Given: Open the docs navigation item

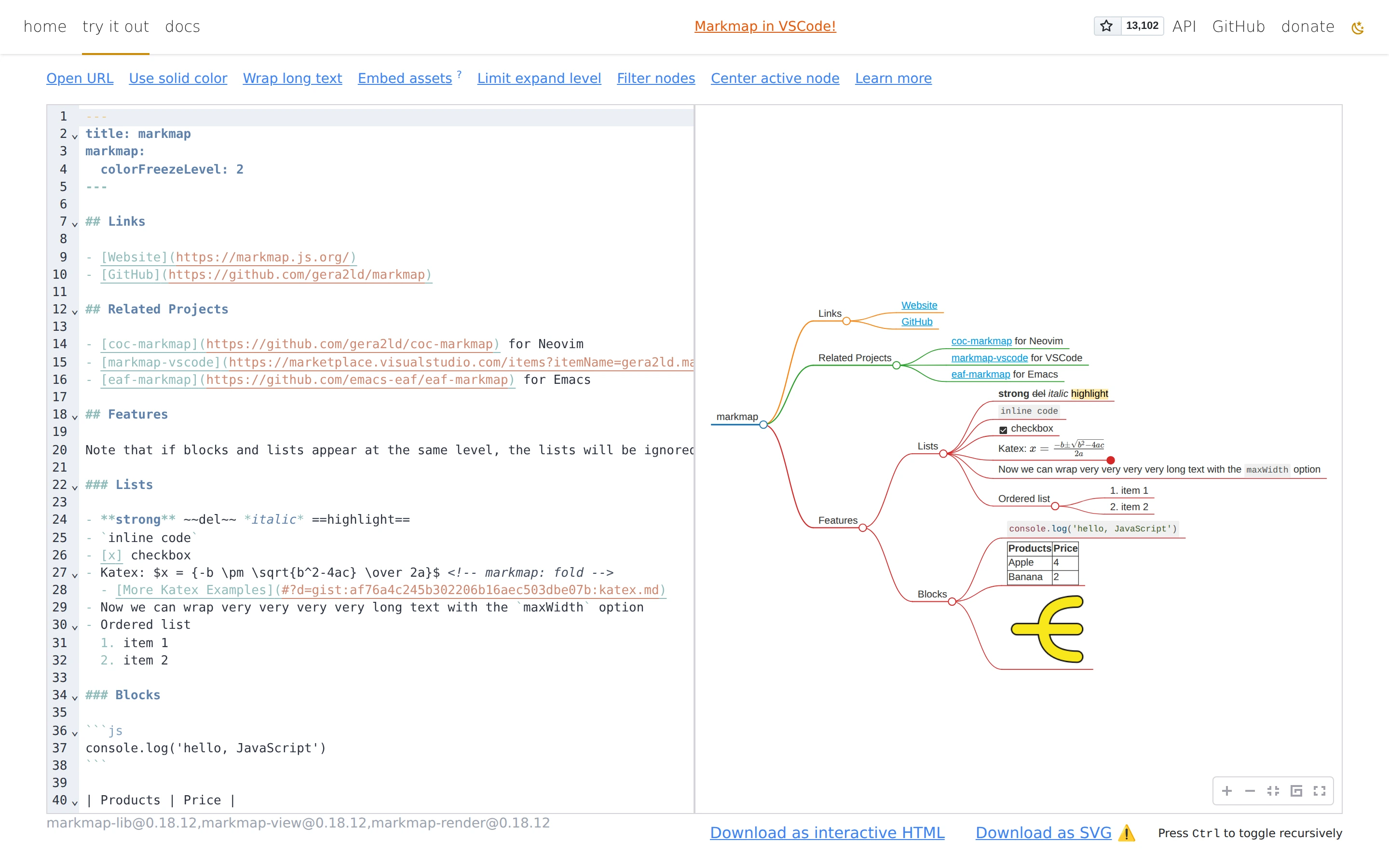Looking at the screenshot, I should 182,27.
